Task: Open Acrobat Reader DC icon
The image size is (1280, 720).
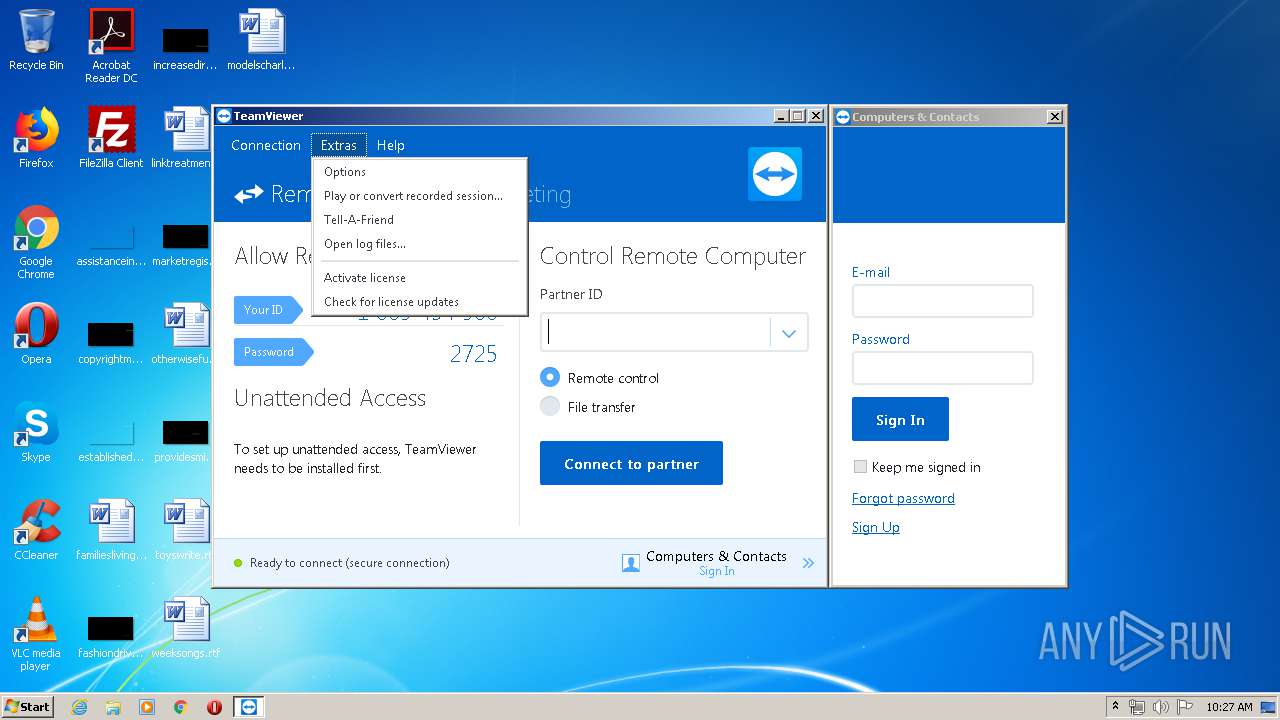Action: [111, 45]
